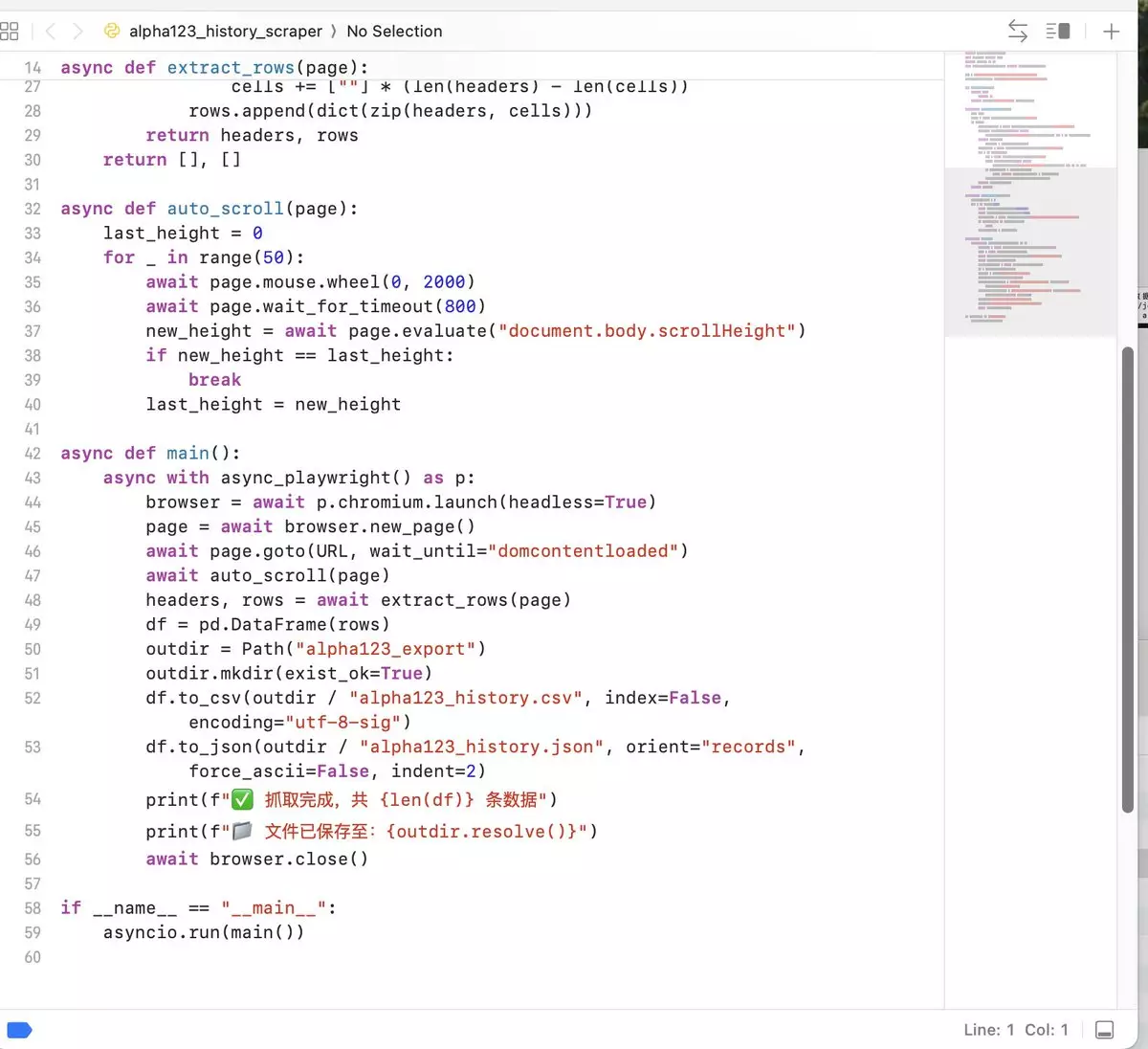Expand the No Selection symbol list
1148x1049 pixels.
pos(394,32)
